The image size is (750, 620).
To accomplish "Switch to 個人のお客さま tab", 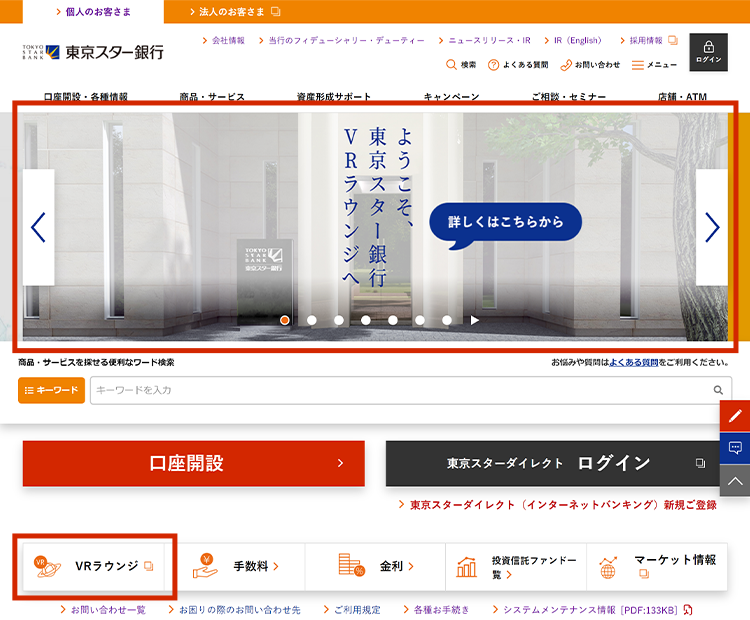I will click(x=93, y=11).
